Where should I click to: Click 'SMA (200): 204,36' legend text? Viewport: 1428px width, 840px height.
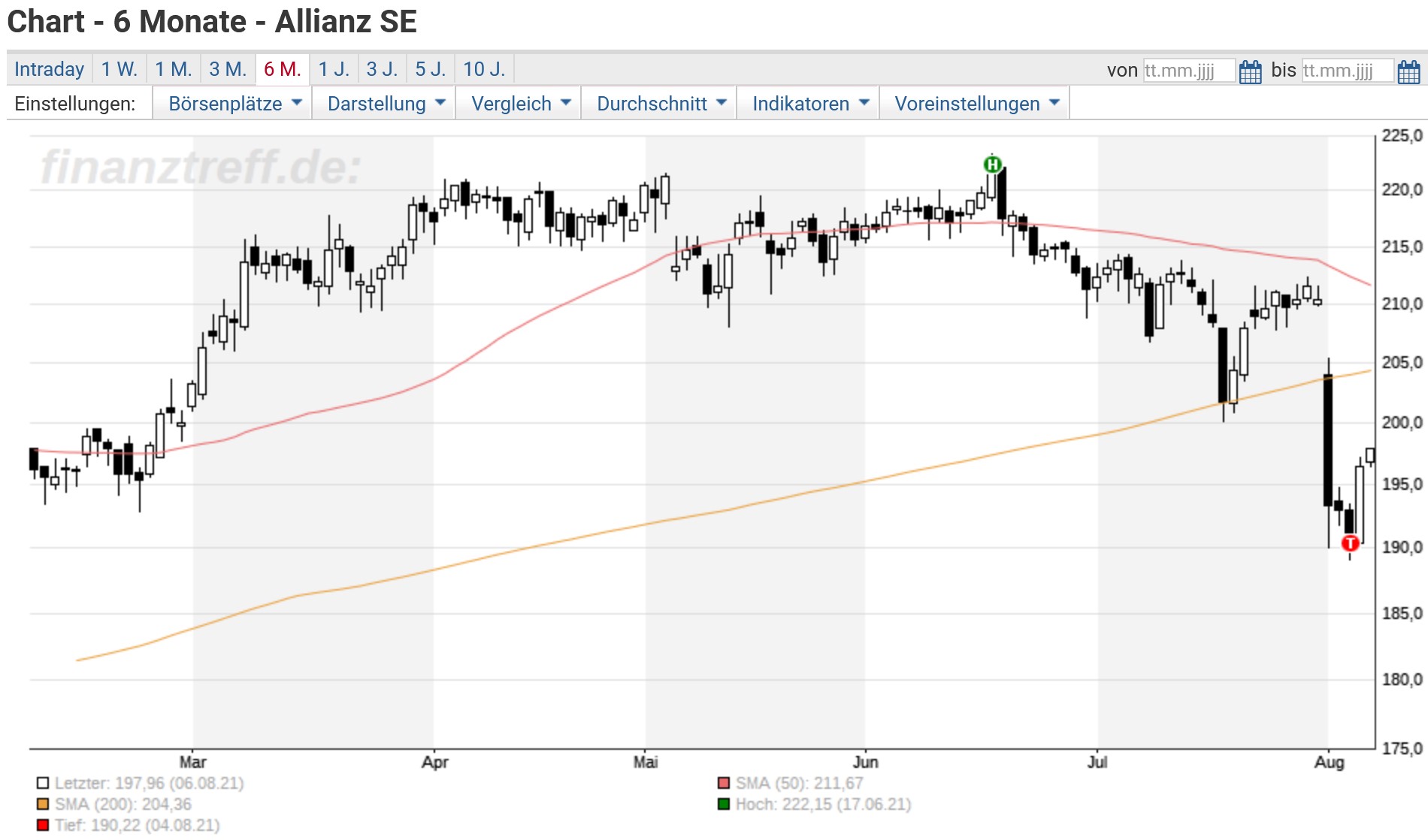[x=123, y=804]
